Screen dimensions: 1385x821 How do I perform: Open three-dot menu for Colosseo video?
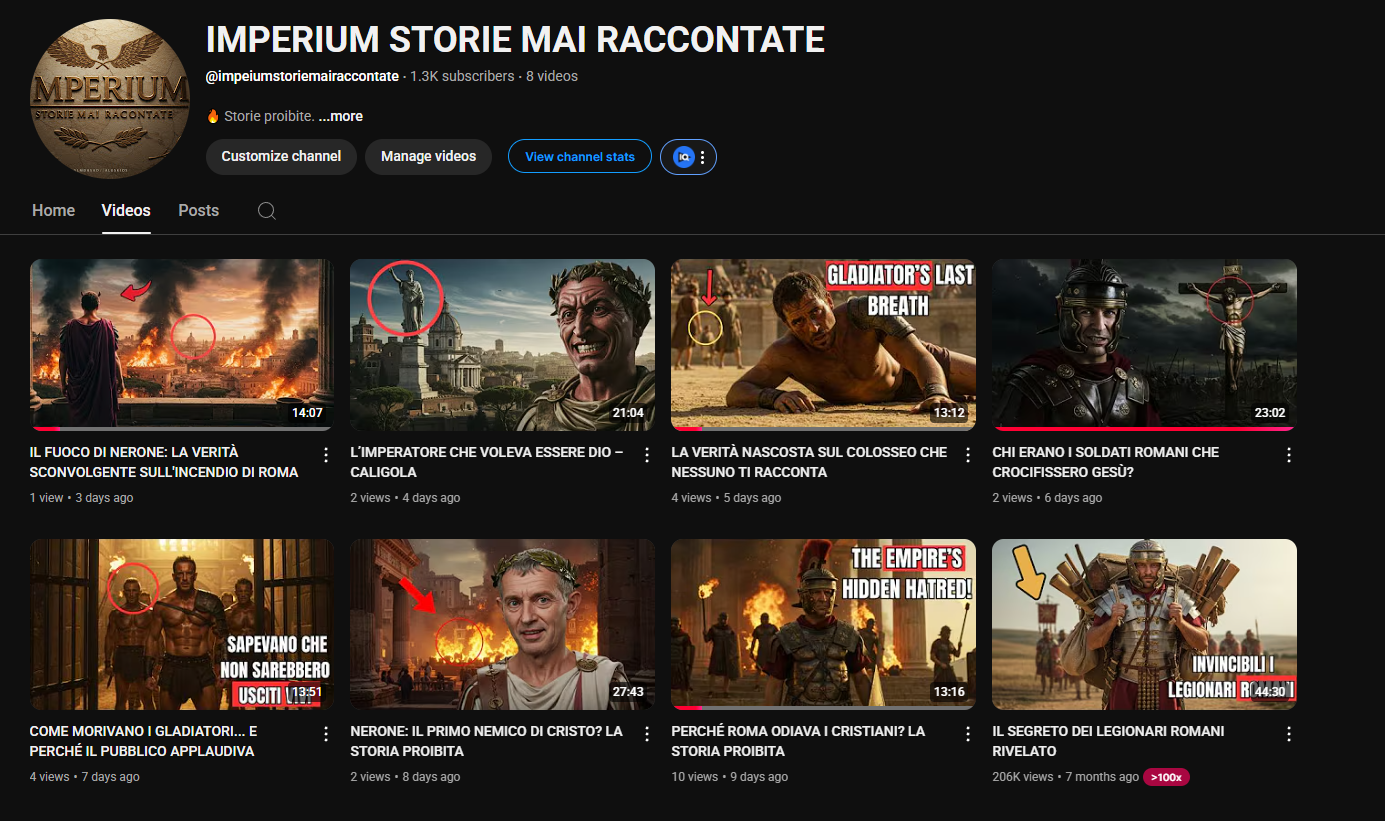[968, 455]
